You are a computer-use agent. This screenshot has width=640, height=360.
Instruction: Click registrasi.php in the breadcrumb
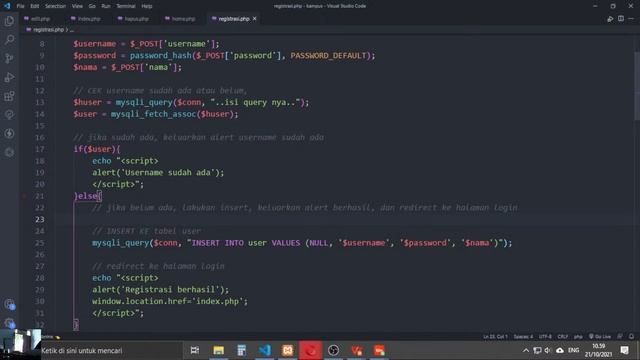tap(48, 30)
